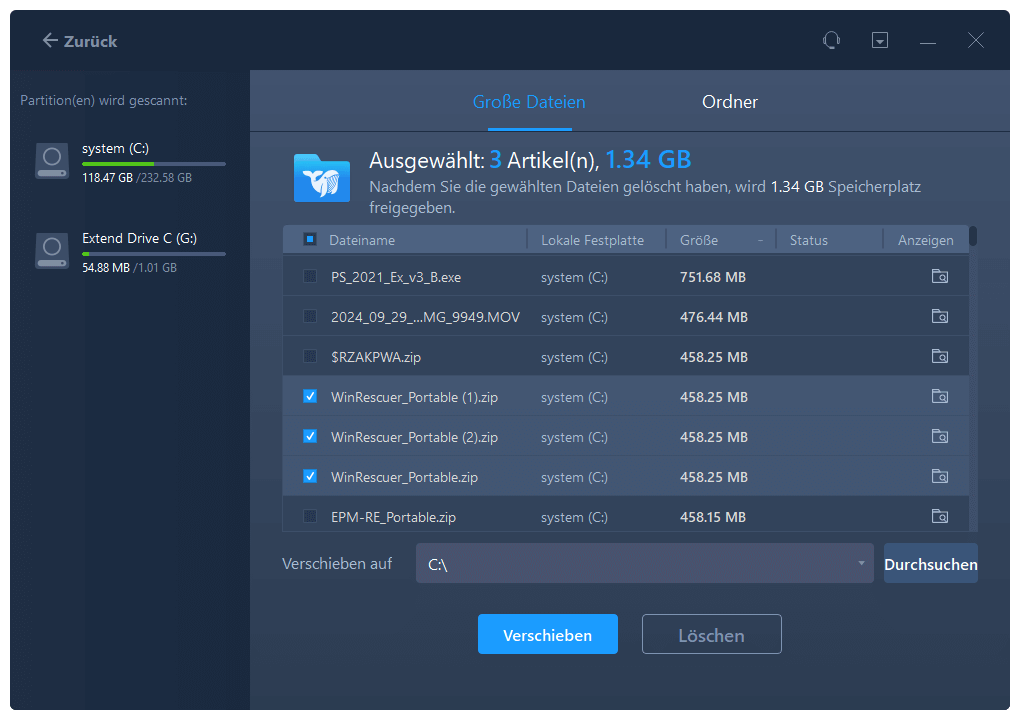Screen dimensions: 1020x720
Task: Open location of EPM-RE_Portable.zip
Action: (x=939, y=517)
